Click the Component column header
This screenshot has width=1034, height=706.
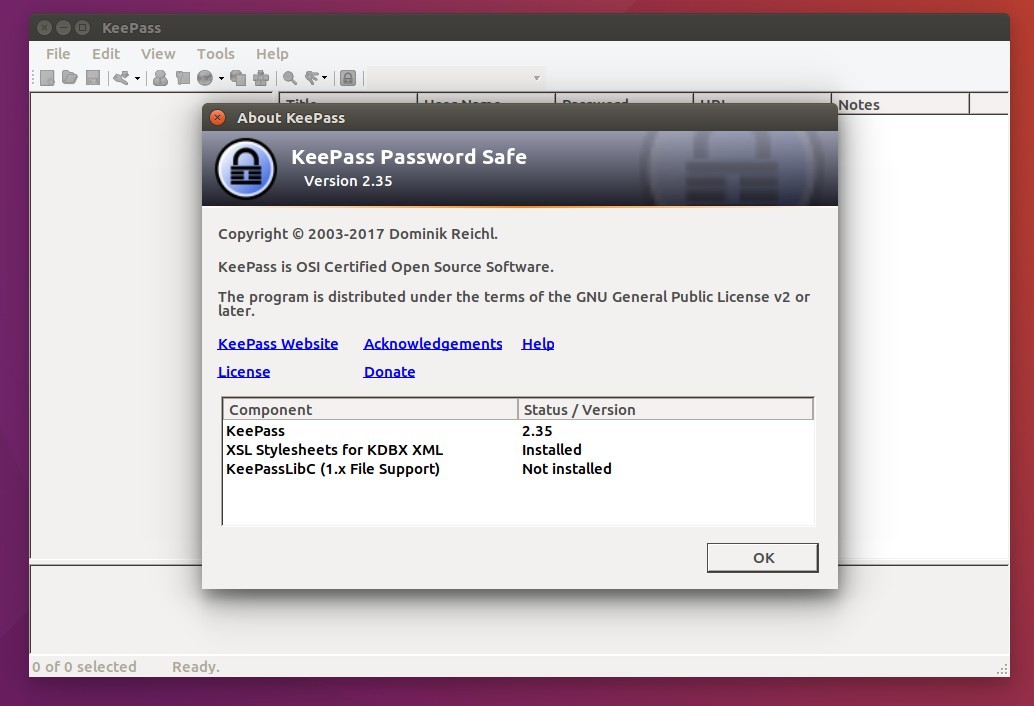click(x=371, y=409)
